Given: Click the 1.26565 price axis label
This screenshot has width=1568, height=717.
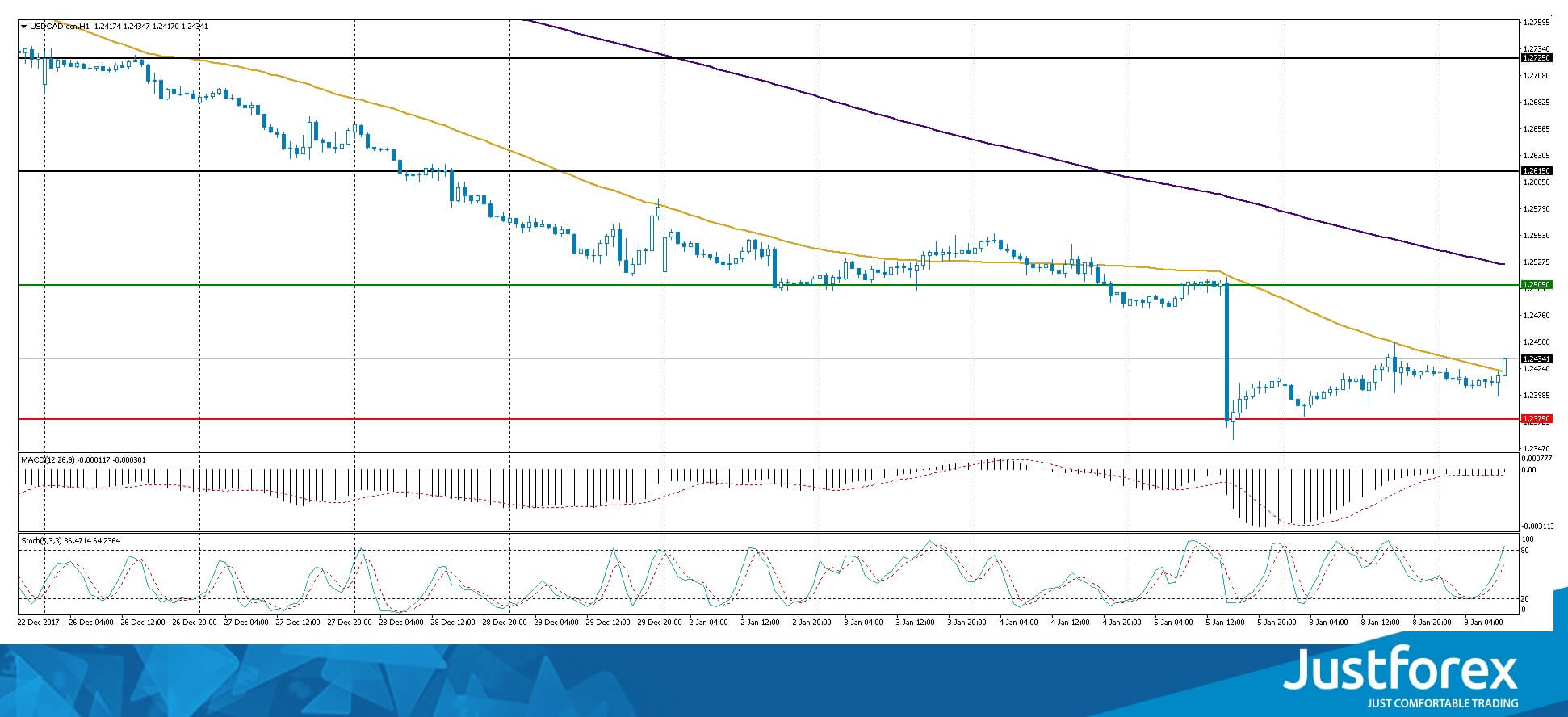Looking at the screenshot, I should [x=1537, y=129].
